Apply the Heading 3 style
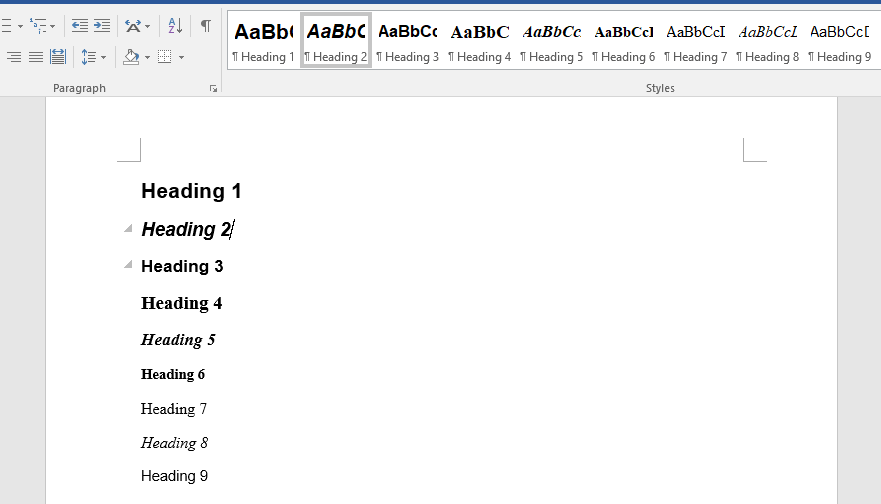Screen dimensions: 881x504 coord(407,40)
